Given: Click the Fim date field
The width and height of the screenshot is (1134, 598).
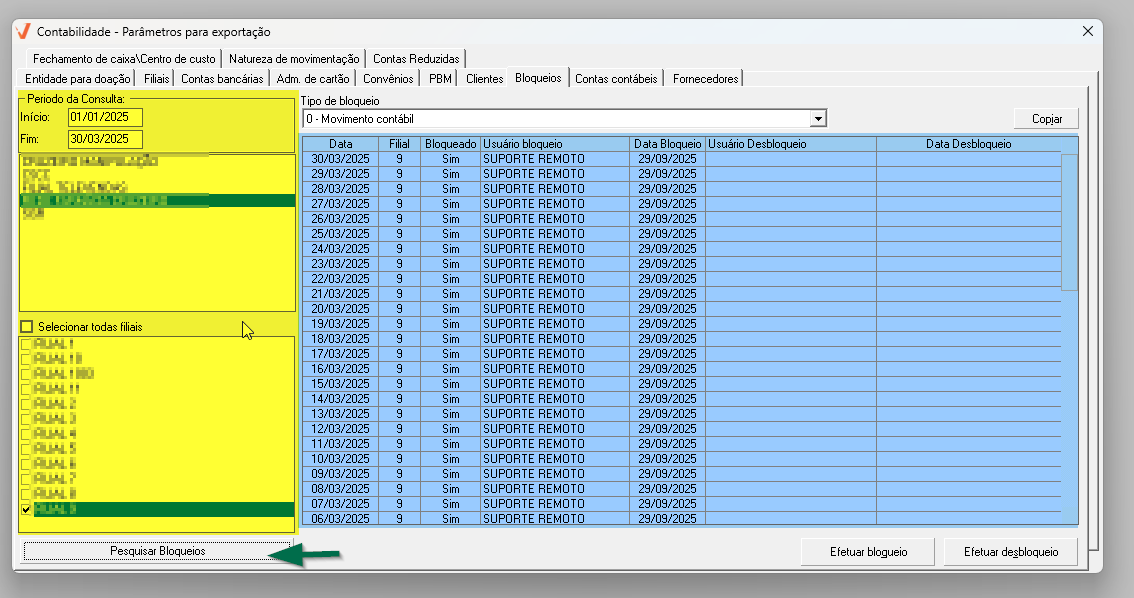Looking at the screenshot, I should (x=105, y=139).
